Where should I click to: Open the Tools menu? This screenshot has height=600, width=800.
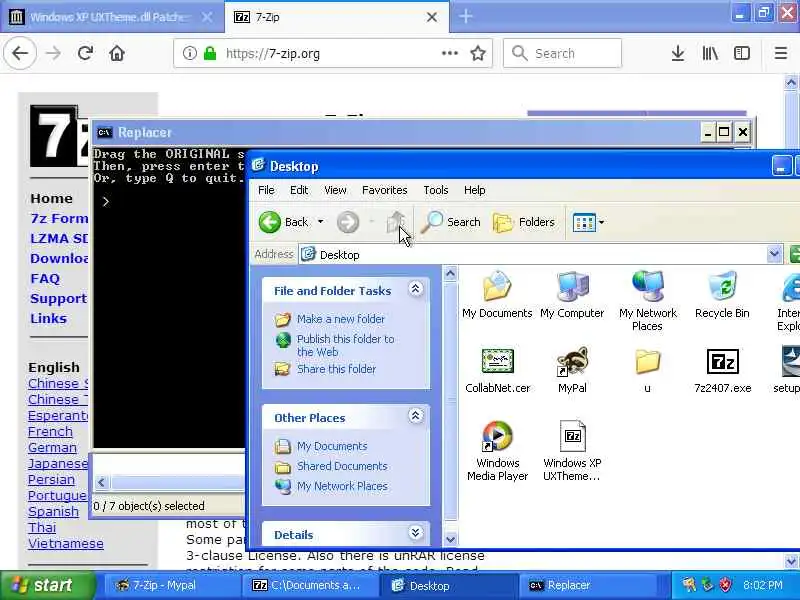click(x=436, y=190)
